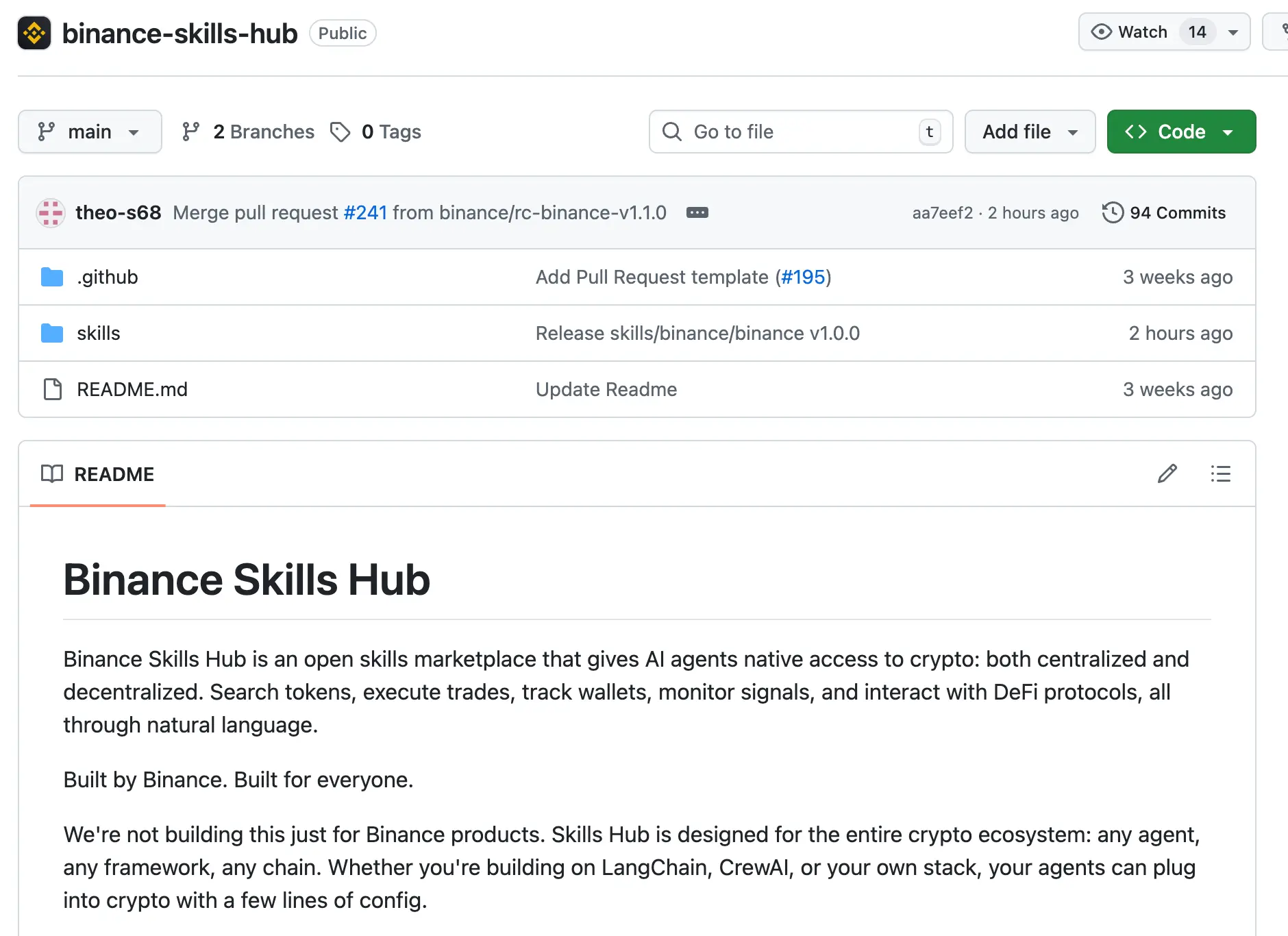View the 0 Tags link
Screen dimensions: 1288x936
pos(376,132)
